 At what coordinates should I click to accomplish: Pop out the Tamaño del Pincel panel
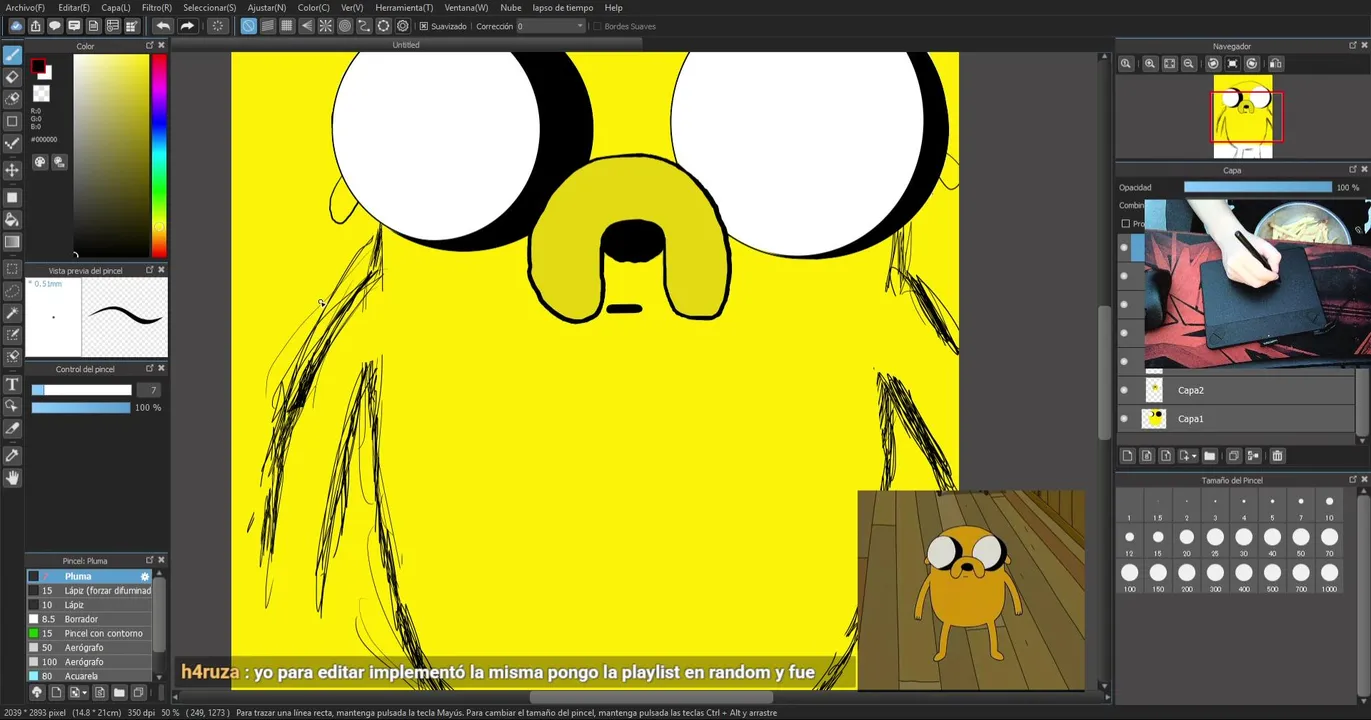pos(1352,480)
